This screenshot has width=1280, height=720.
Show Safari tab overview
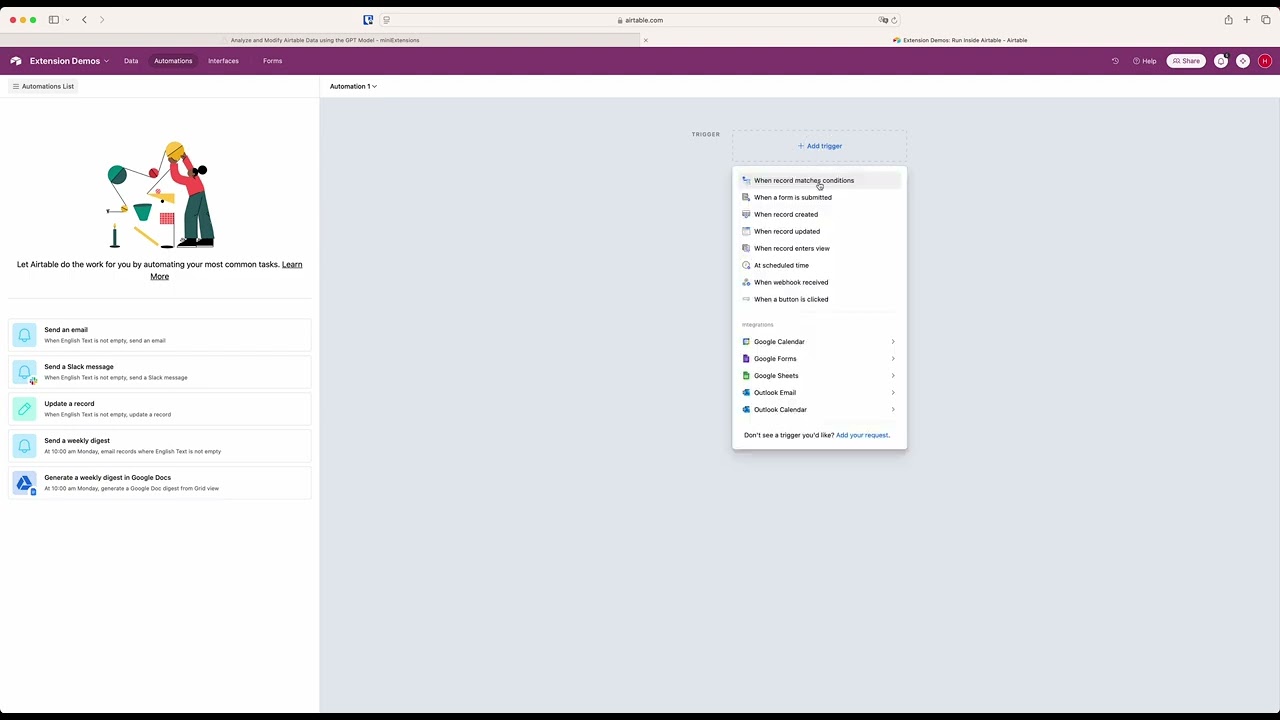click(1265, 20)
